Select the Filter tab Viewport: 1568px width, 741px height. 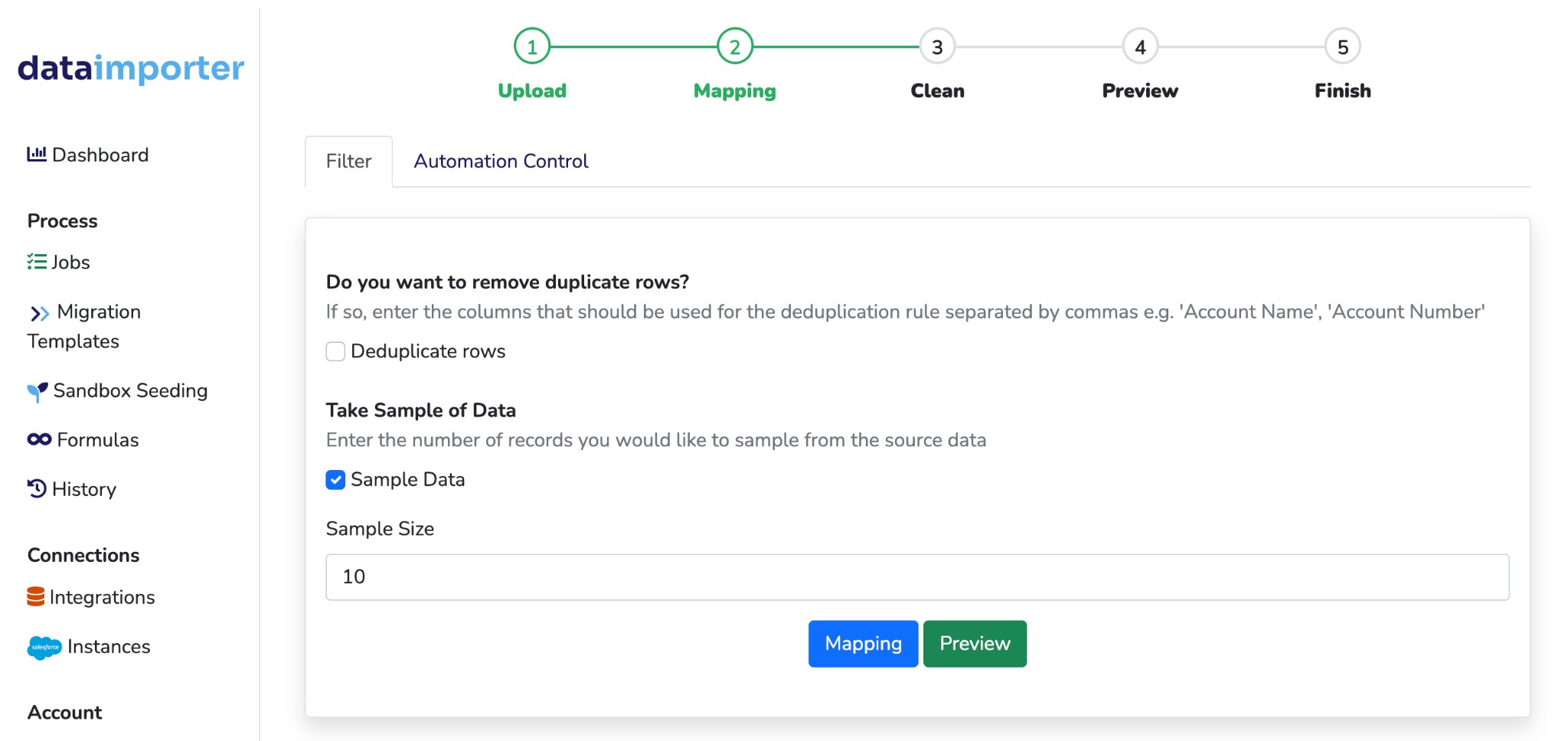348,161
